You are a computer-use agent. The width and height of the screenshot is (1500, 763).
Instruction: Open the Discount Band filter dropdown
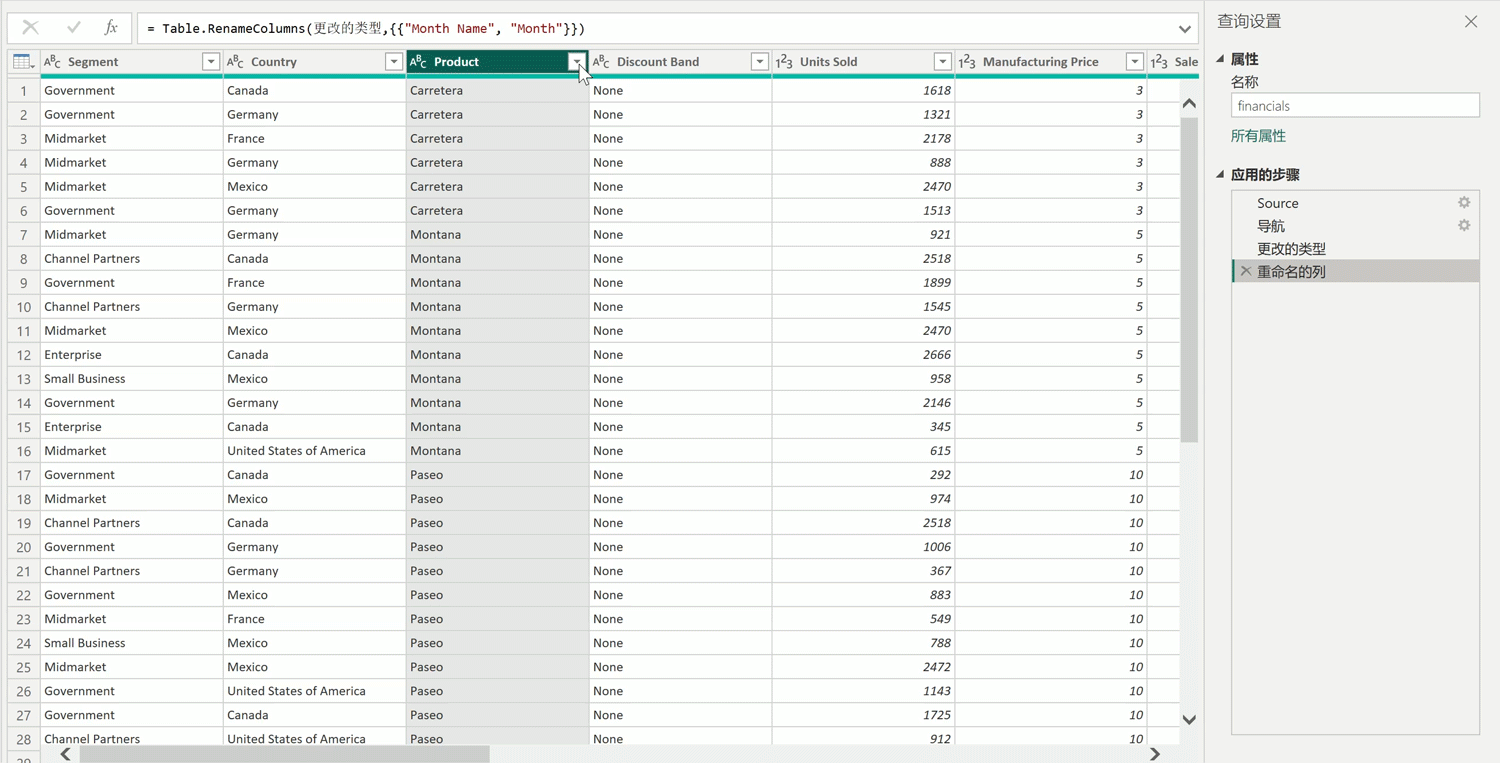coord(760,62)
